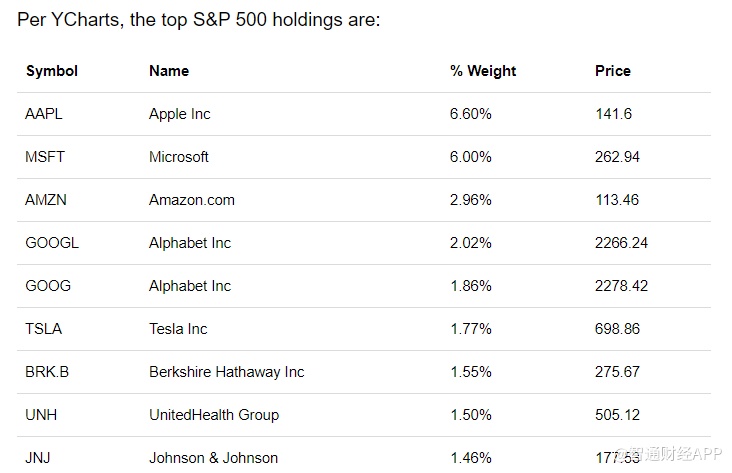The height and width of the screenshot is (473, 732).
Task: Open the Amazon.com name entry
Action: point(192,200)
